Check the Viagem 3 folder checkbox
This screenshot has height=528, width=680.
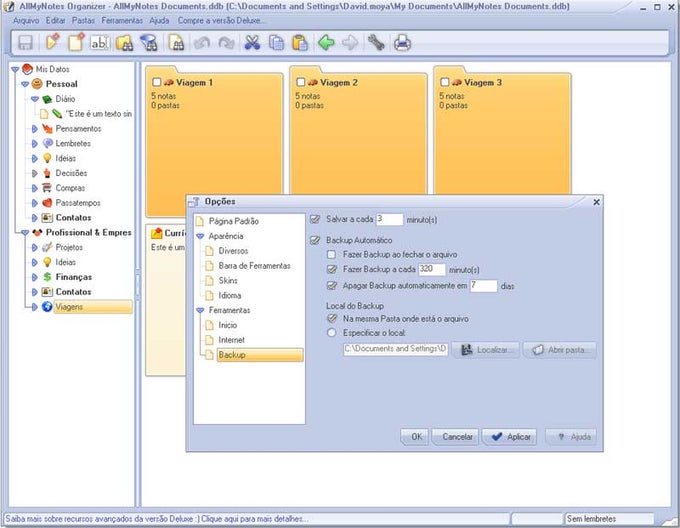pyautogui.click(x=445, y=82)
